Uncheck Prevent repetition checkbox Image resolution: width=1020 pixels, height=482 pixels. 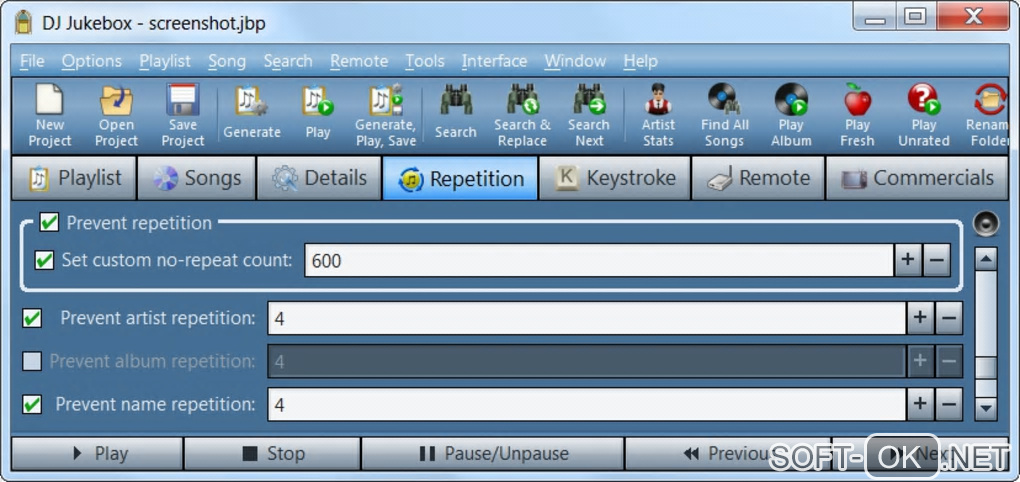tap(49, 222)
